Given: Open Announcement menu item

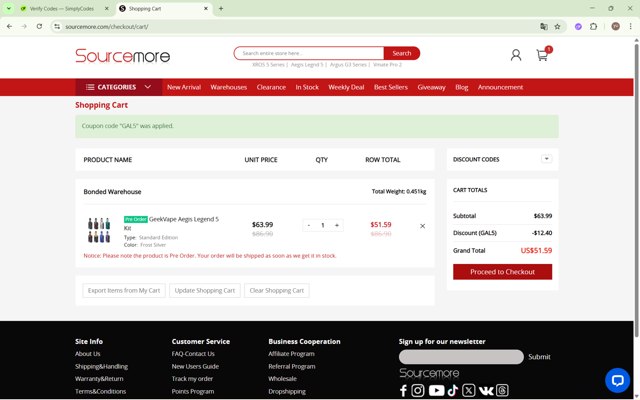Looking at the screenshot, I should [500, 87].
